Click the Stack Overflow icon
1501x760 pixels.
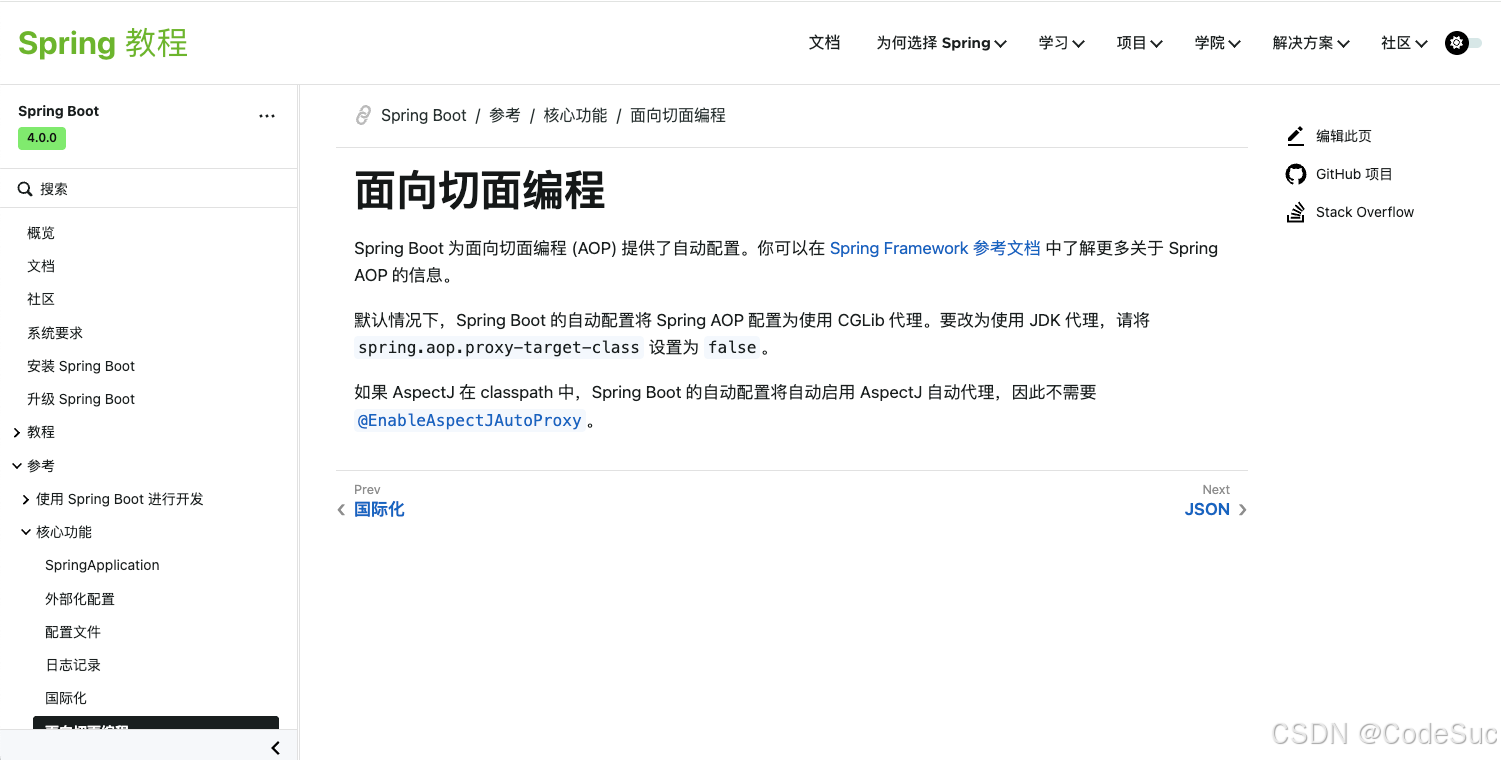1296,212
